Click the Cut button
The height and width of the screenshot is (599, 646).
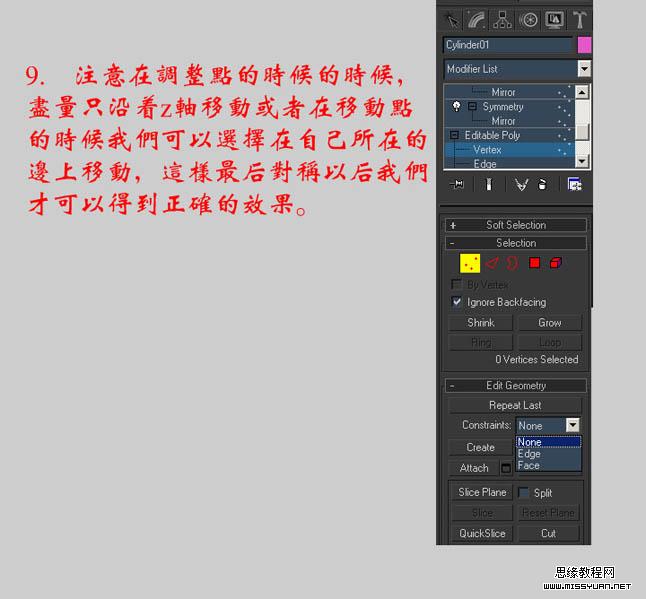coord(548,533)
